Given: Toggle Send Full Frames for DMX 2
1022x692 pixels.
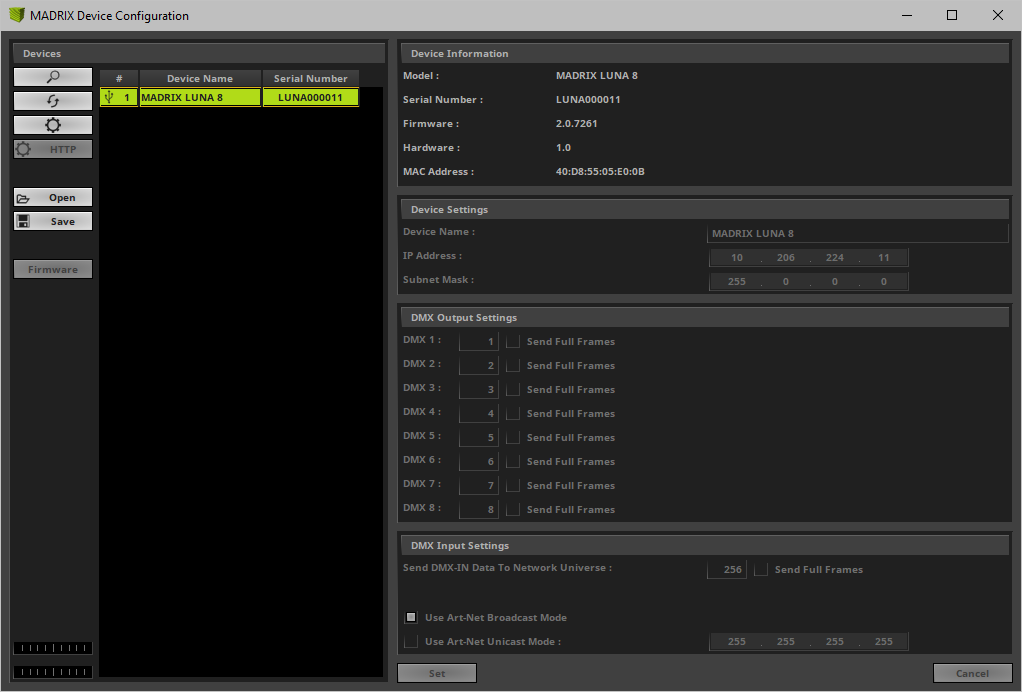Looking at the screenshot, I should [x=513, y=366].
